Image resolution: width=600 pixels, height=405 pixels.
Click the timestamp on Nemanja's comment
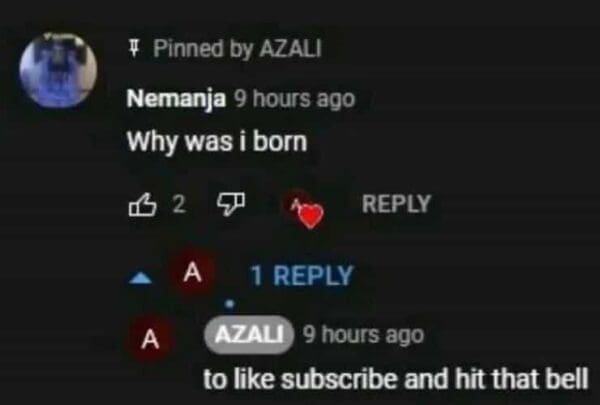292,99
